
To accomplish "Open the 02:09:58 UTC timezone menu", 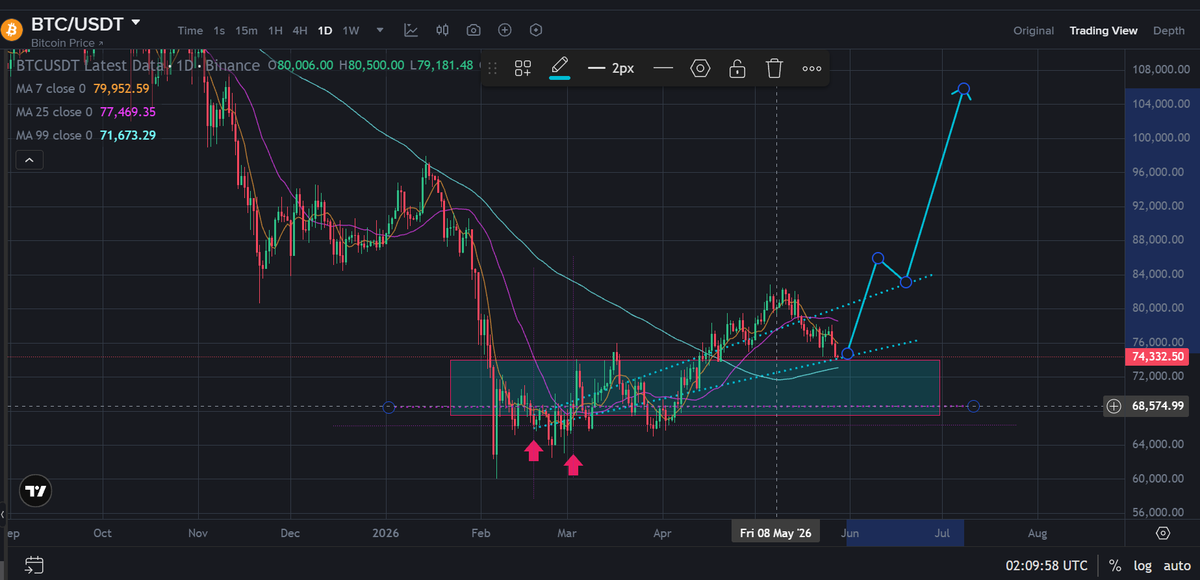I will (1047, 565).
